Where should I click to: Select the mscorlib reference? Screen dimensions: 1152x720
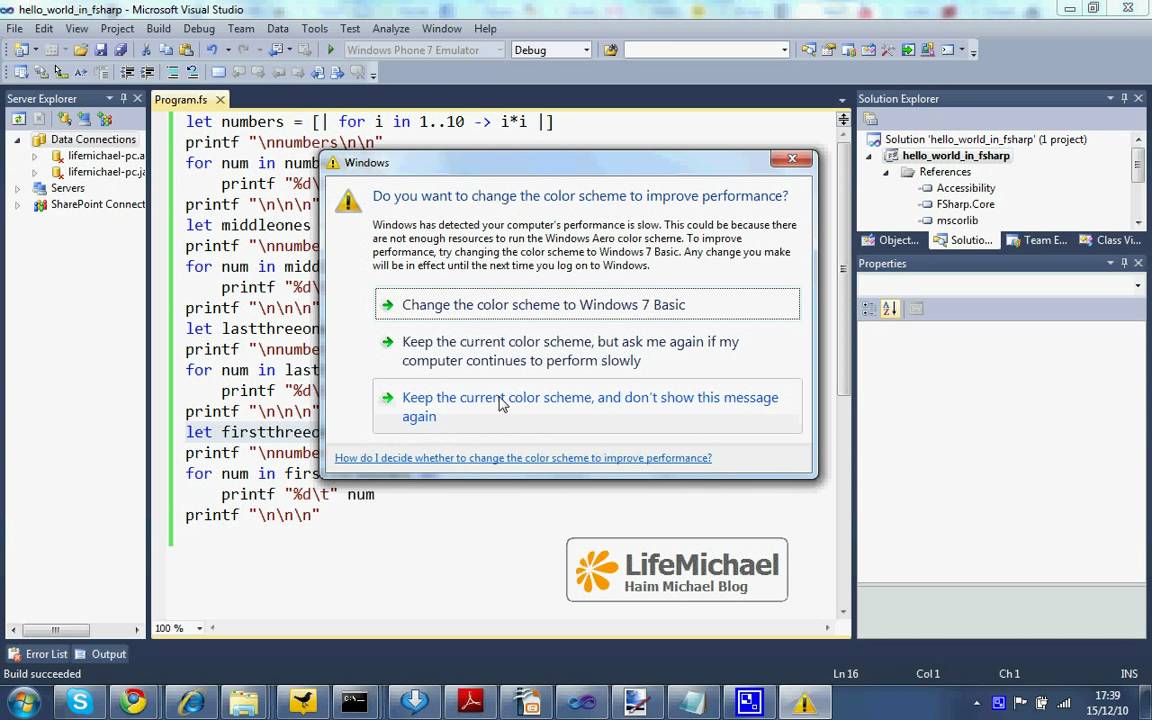click(957, 220)
